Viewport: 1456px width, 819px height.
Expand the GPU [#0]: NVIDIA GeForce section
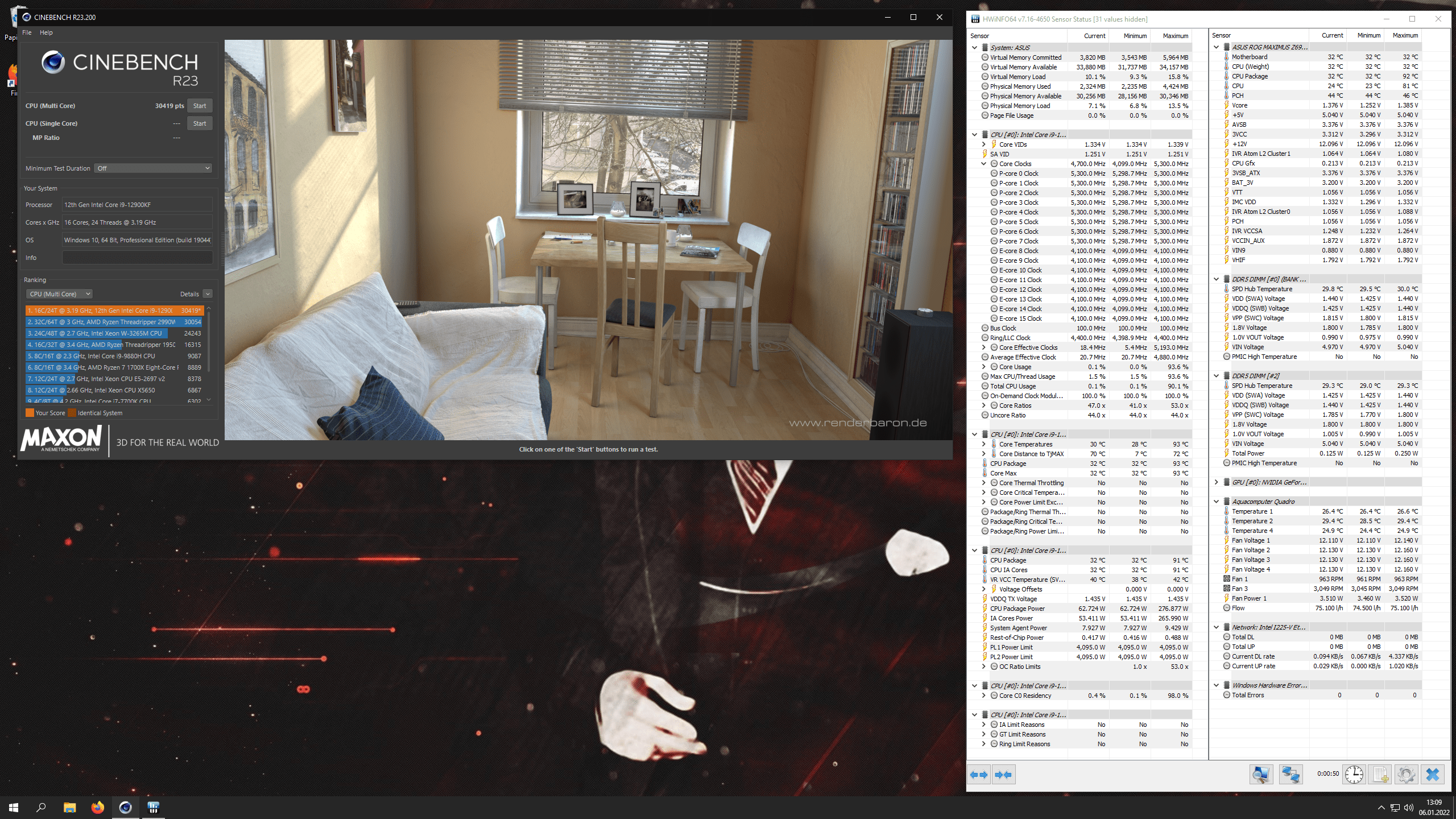point(1216,482)
